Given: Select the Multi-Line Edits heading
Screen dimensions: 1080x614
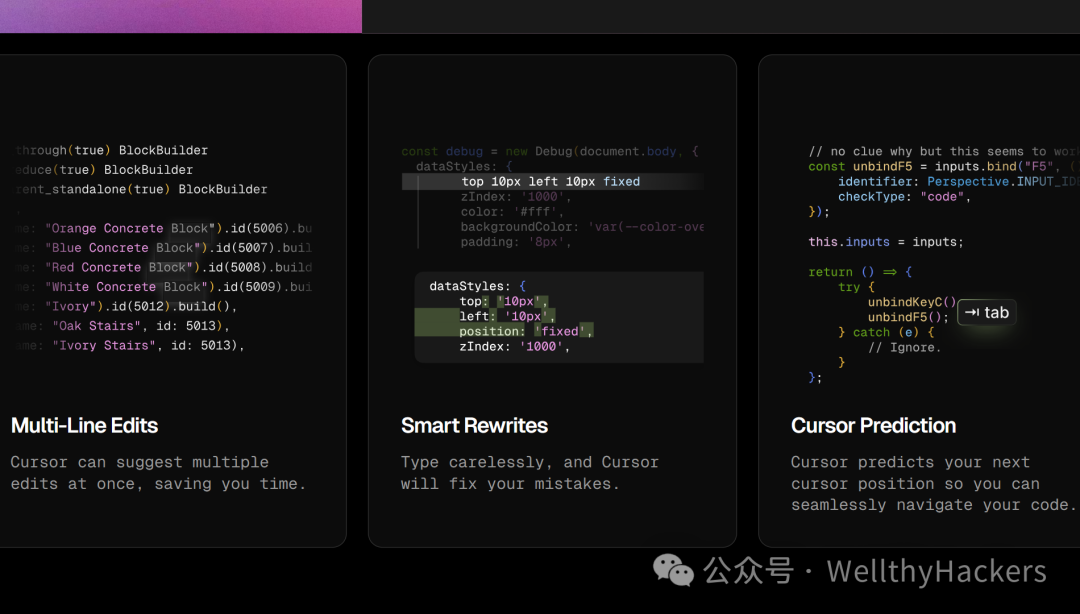Looking at the screenshot, I should coord(84,426).
